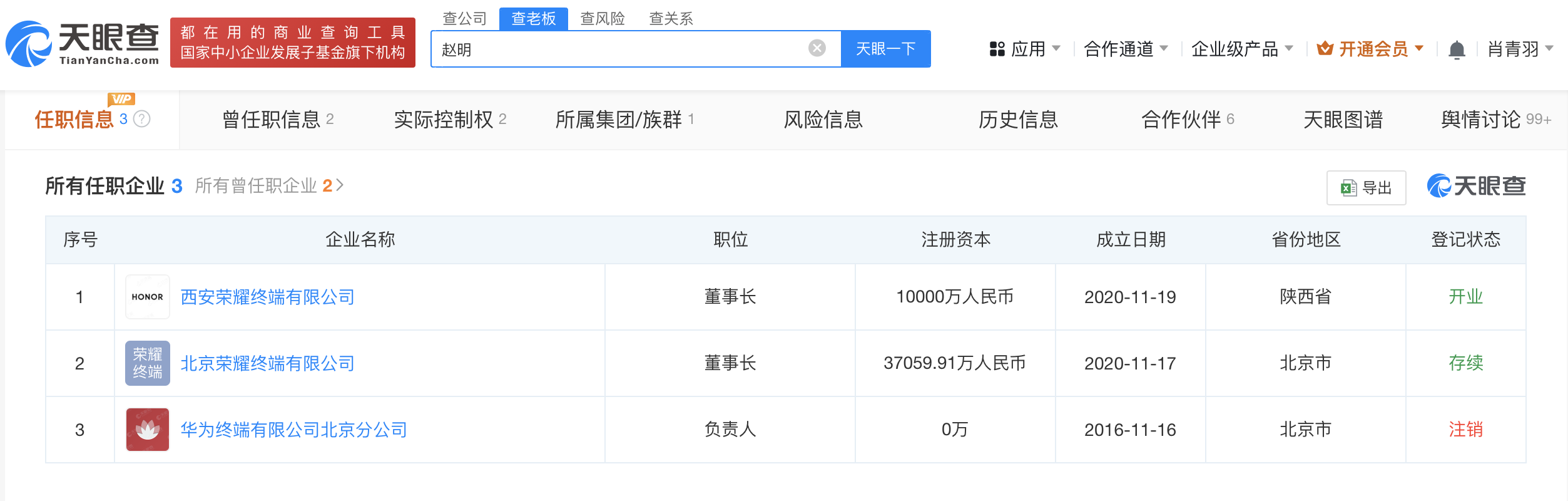Select the 曾任职信息 tab
The height and width of the screenshot is (501, 1568).
tap(278, 120)
